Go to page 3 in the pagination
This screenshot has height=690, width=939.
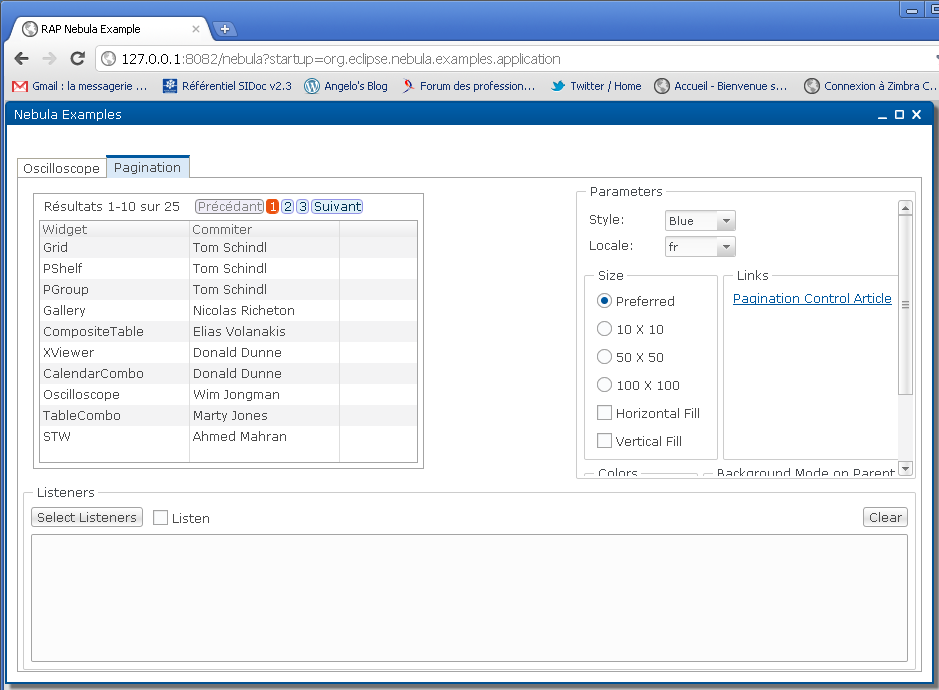click(302, 207)
